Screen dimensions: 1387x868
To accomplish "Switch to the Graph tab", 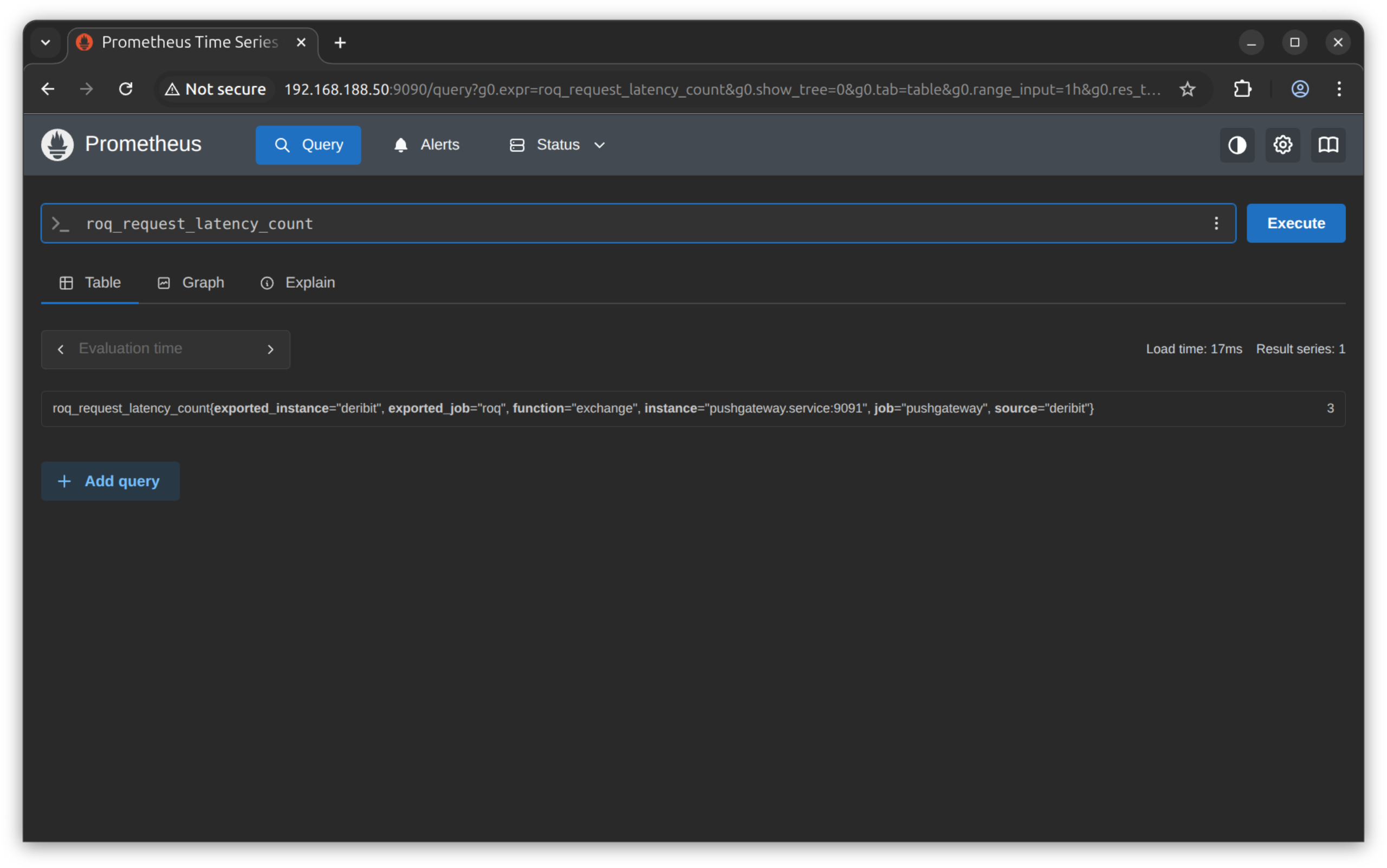I will click(191, 282).
